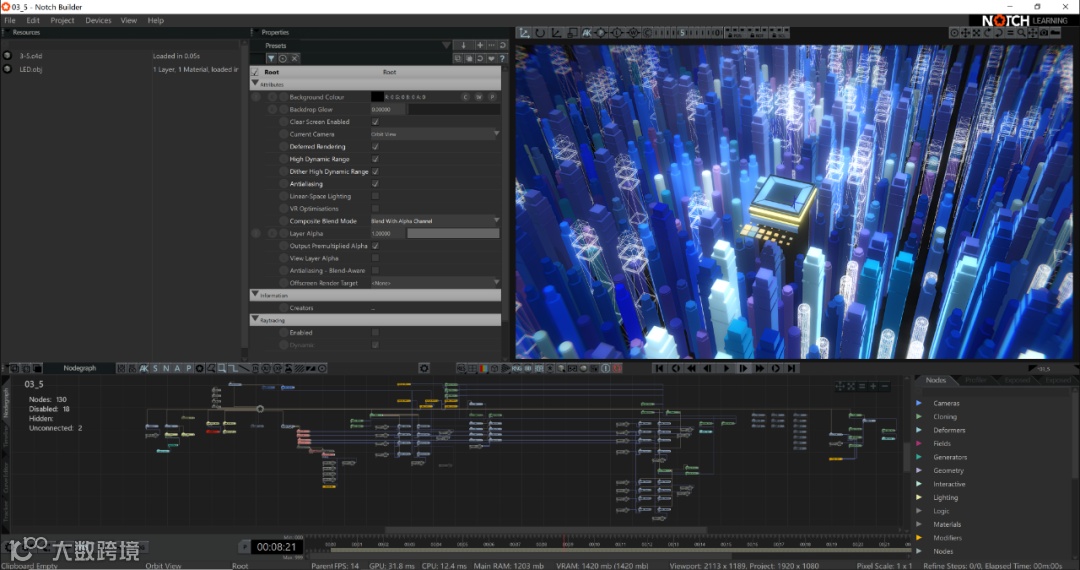
Task: Open the Help menu
Action: tap(156, 21)
